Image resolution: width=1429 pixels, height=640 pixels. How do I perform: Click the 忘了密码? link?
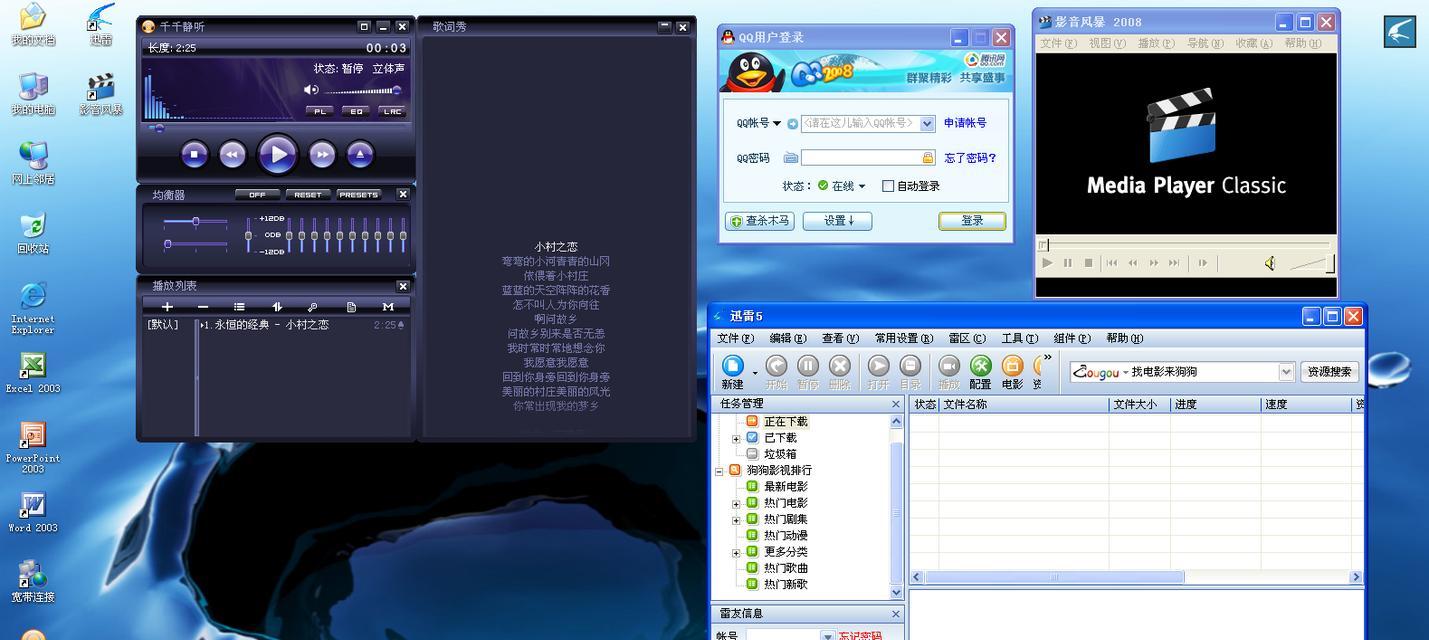point(970,158)
